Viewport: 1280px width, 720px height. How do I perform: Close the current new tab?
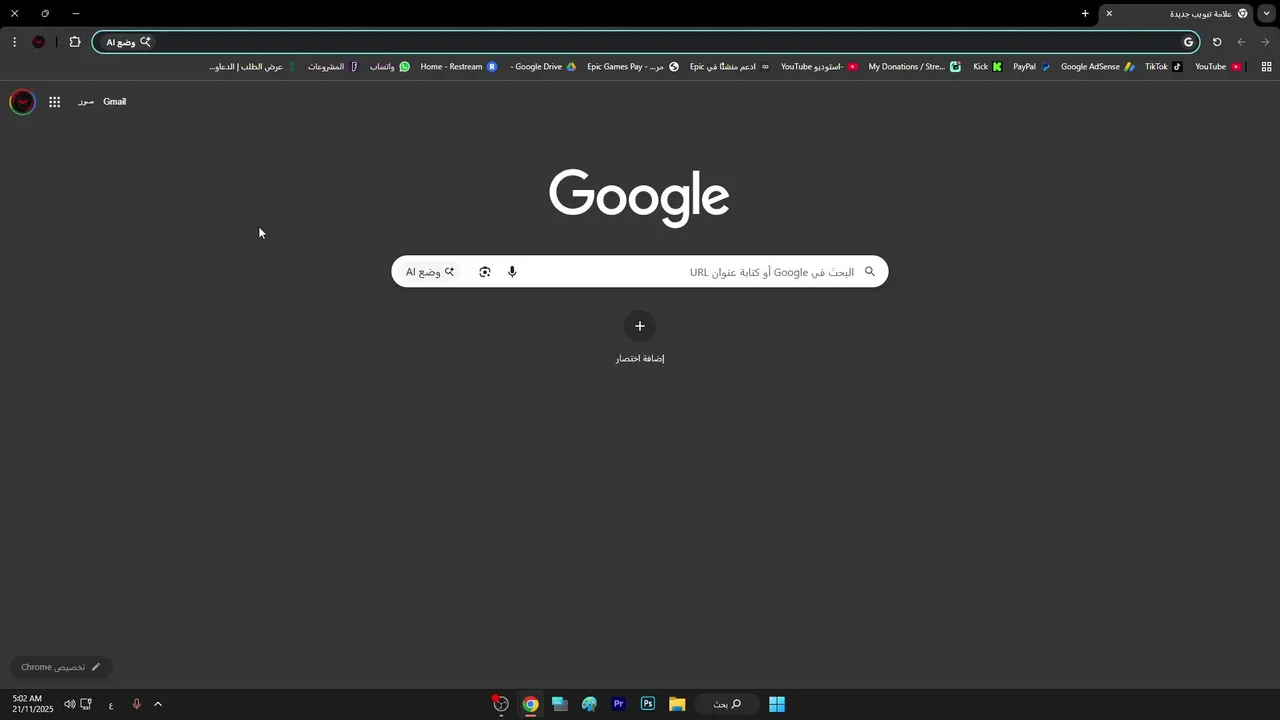pyautogui.click(x=1109, y=14)
